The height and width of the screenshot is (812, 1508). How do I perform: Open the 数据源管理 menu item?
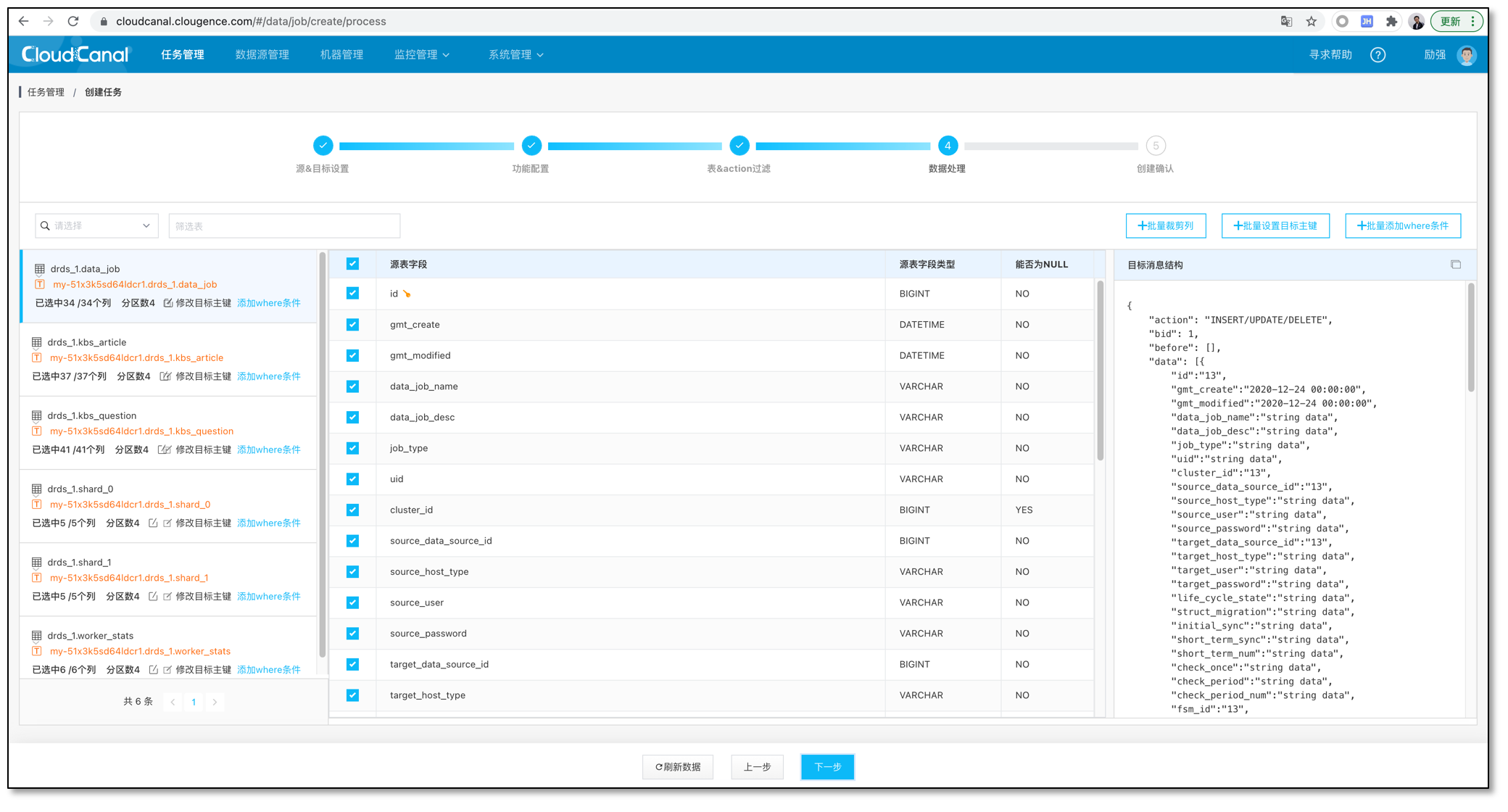tap(262, 55)
